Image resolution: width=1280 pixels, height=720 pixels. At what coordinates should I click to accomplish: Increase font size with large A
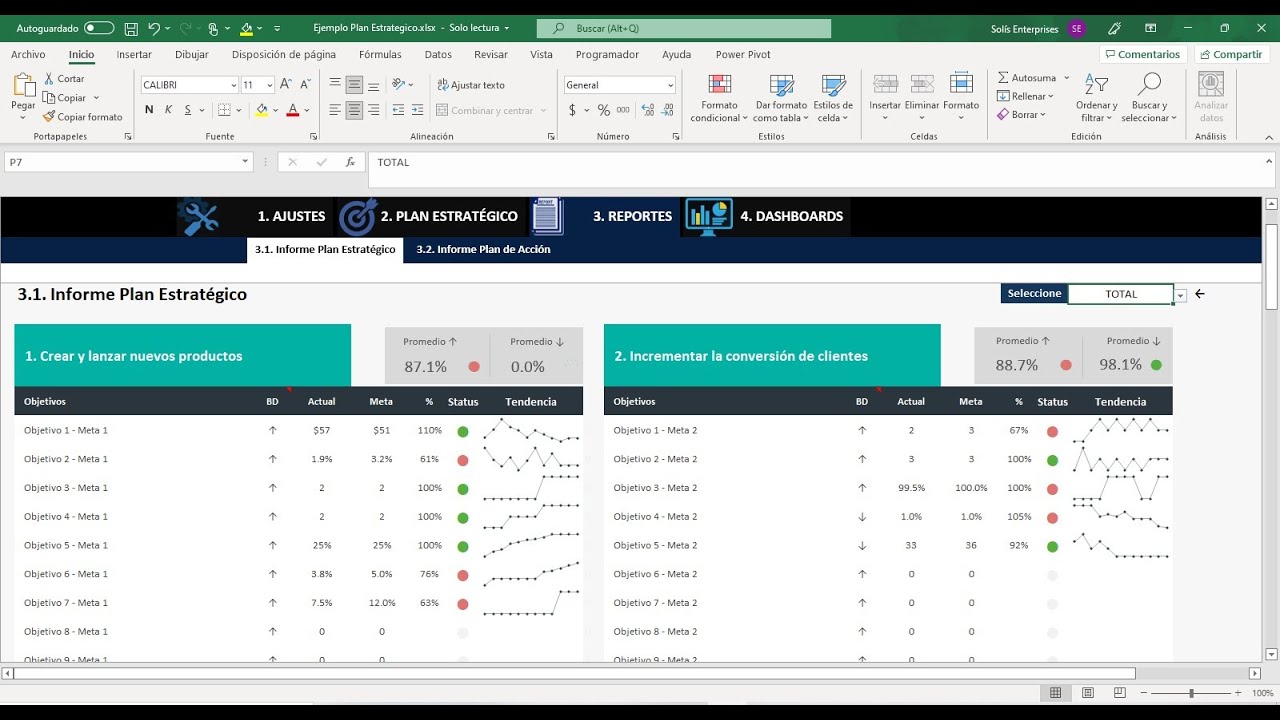click(x=286, y=85)
